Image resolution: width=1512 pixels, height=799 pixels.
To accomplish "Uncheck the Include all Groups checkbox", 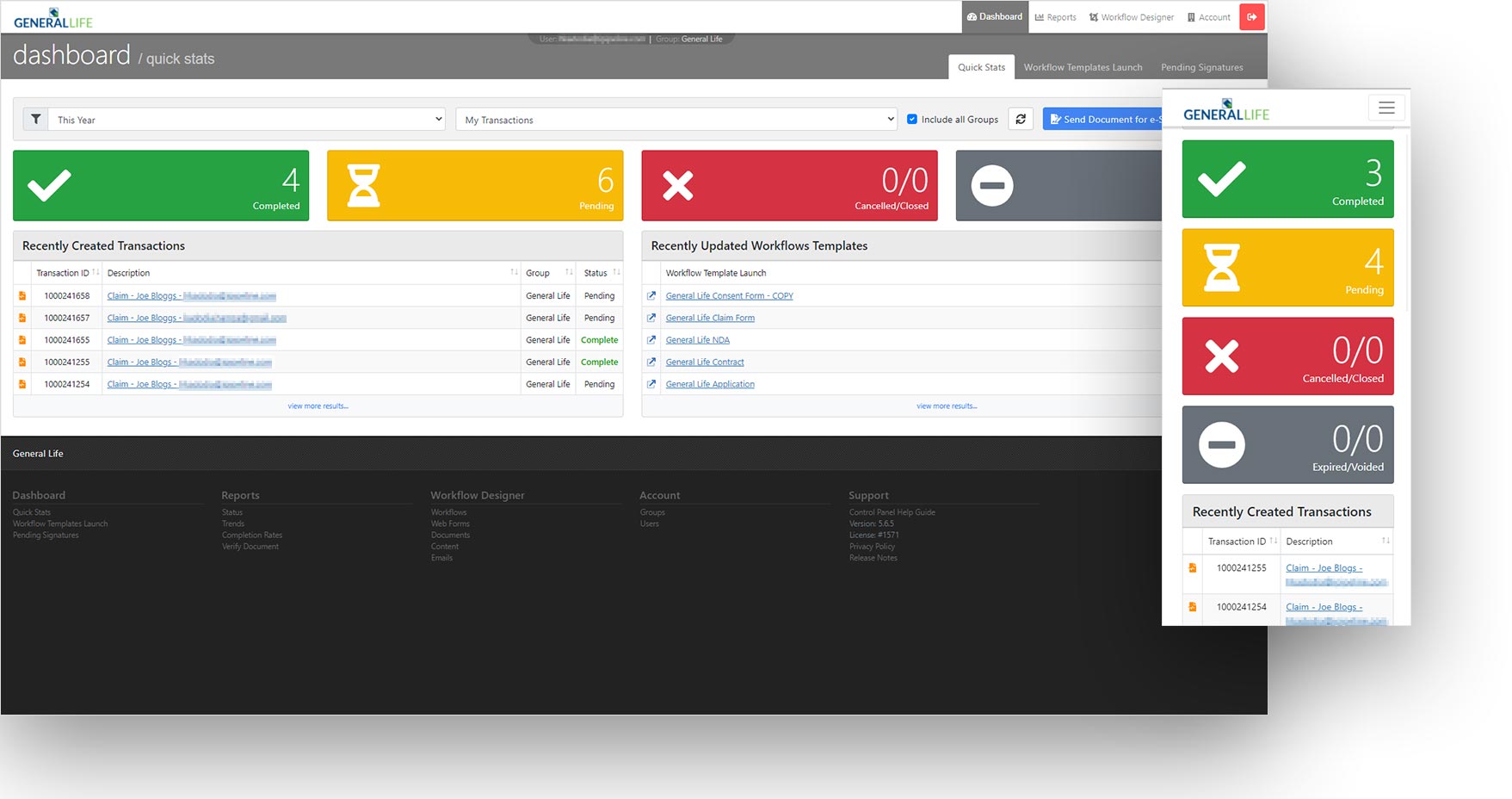I will [912, 119].
